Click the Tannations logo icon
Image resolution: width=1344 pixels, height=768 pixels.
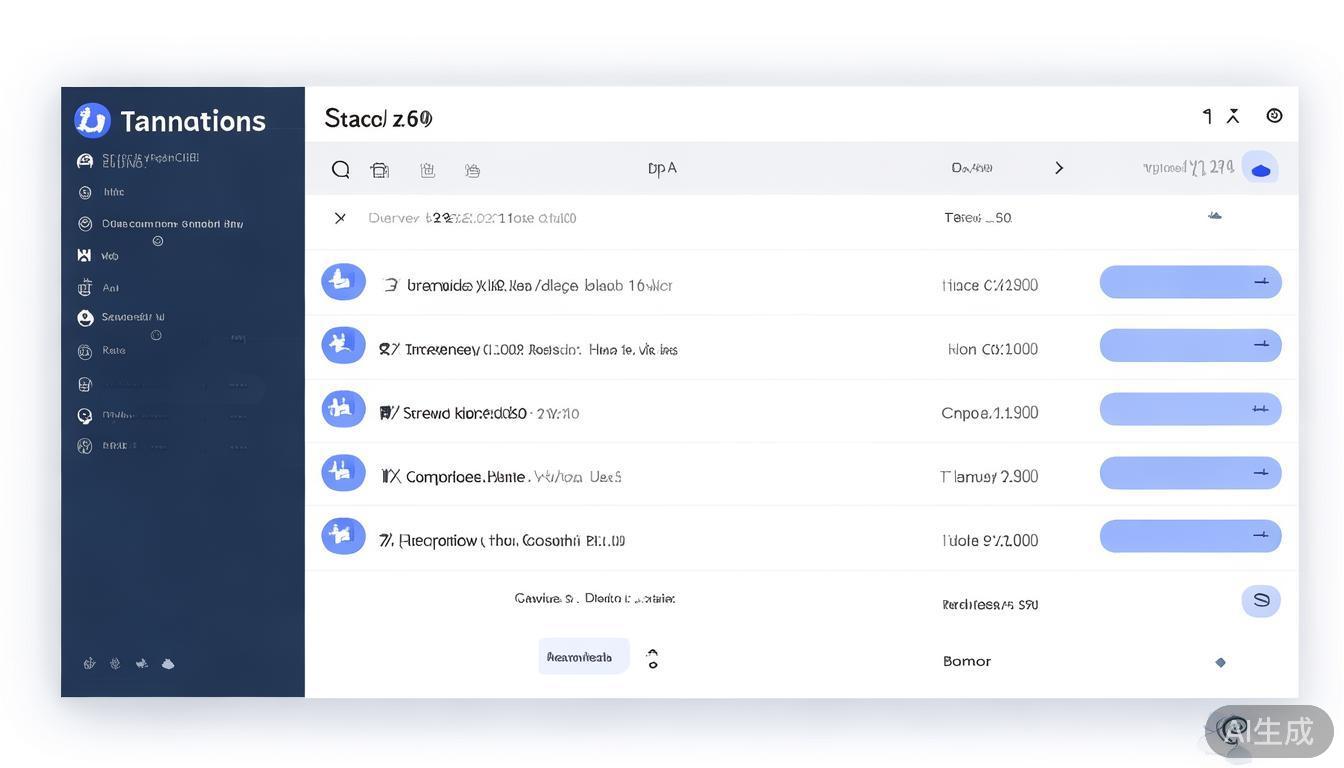[92, 121]
